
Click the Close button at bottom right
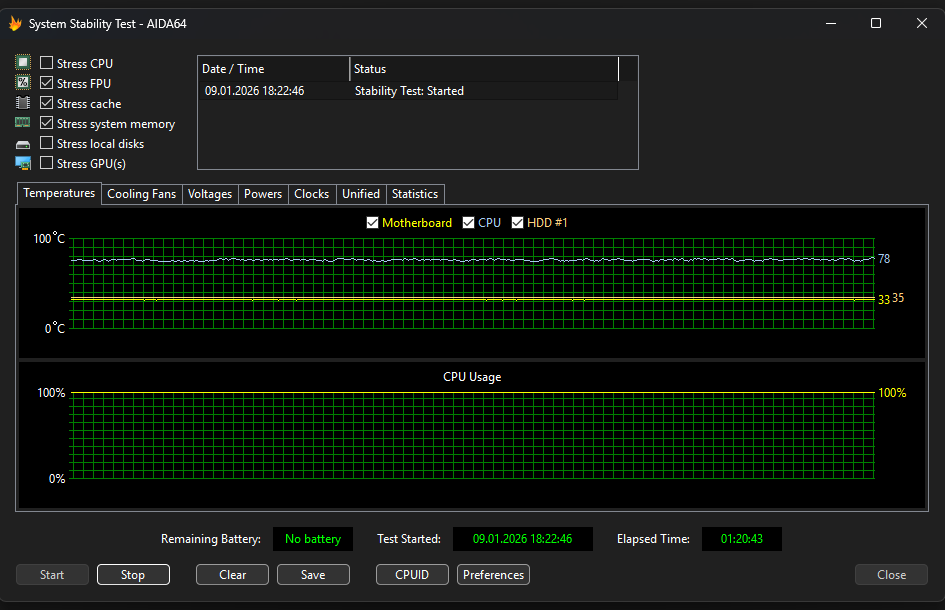coord(891,574)
